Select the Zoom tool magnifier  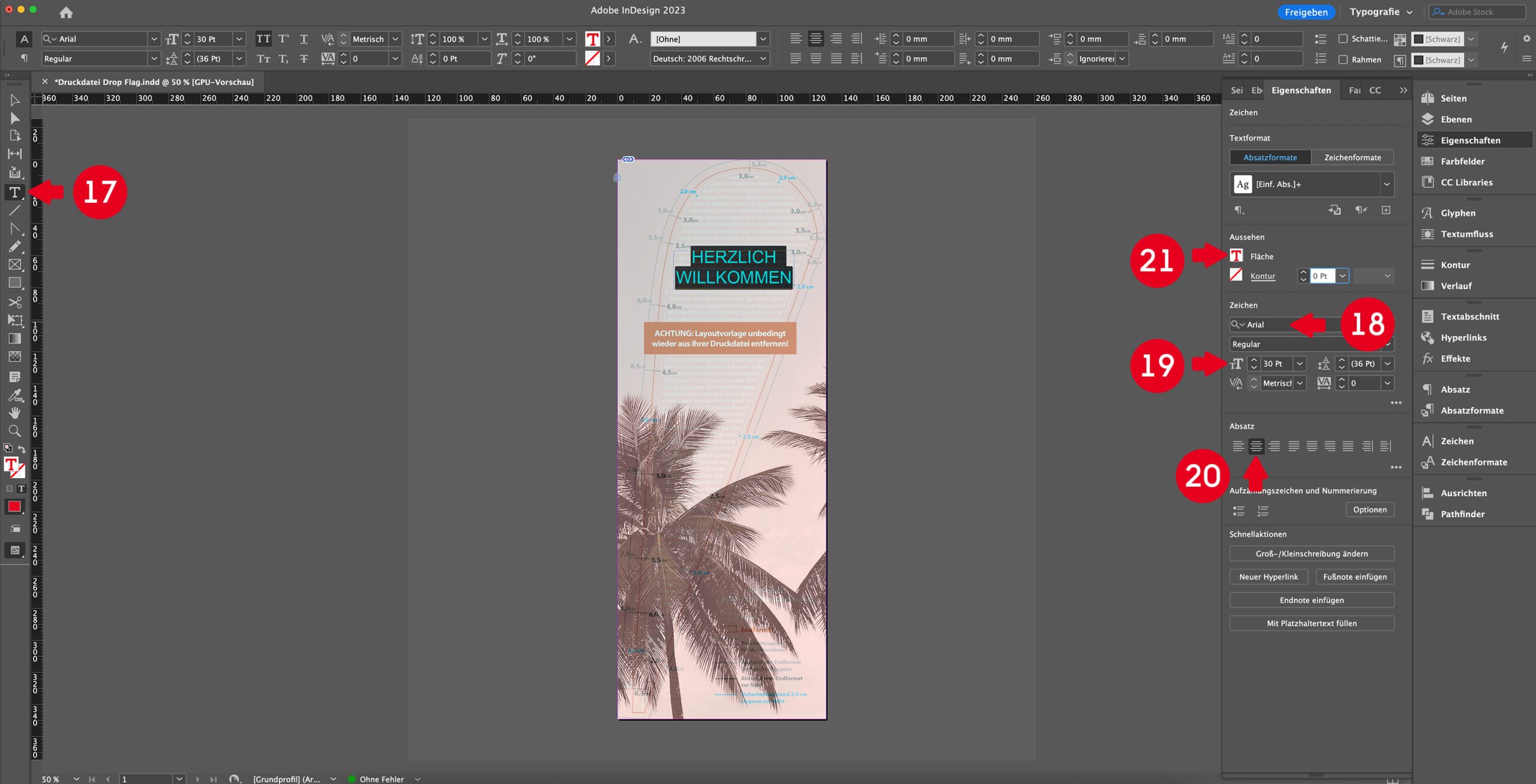pyautogui.click(x=14, y=431)
